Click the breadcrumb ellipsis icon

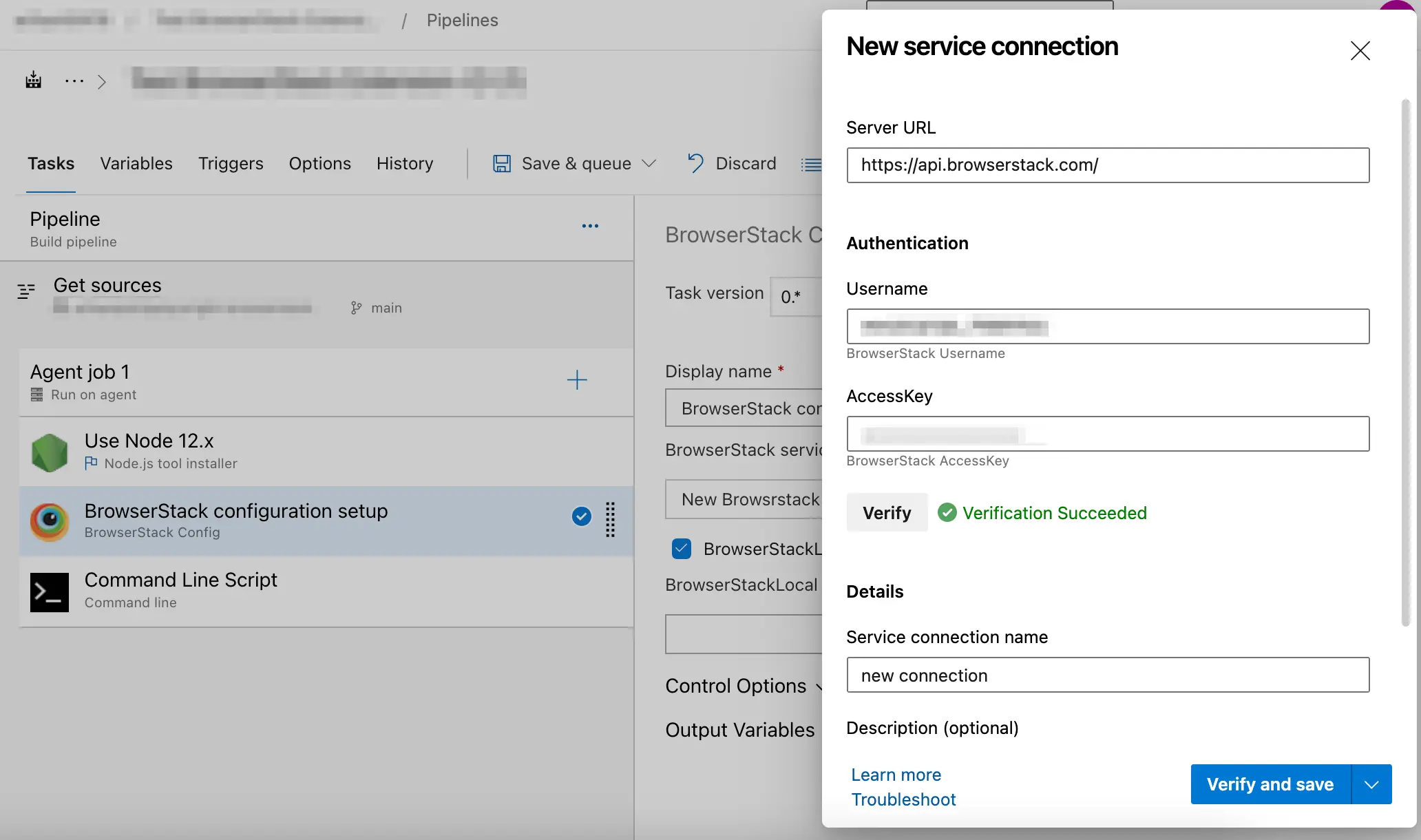74,81
